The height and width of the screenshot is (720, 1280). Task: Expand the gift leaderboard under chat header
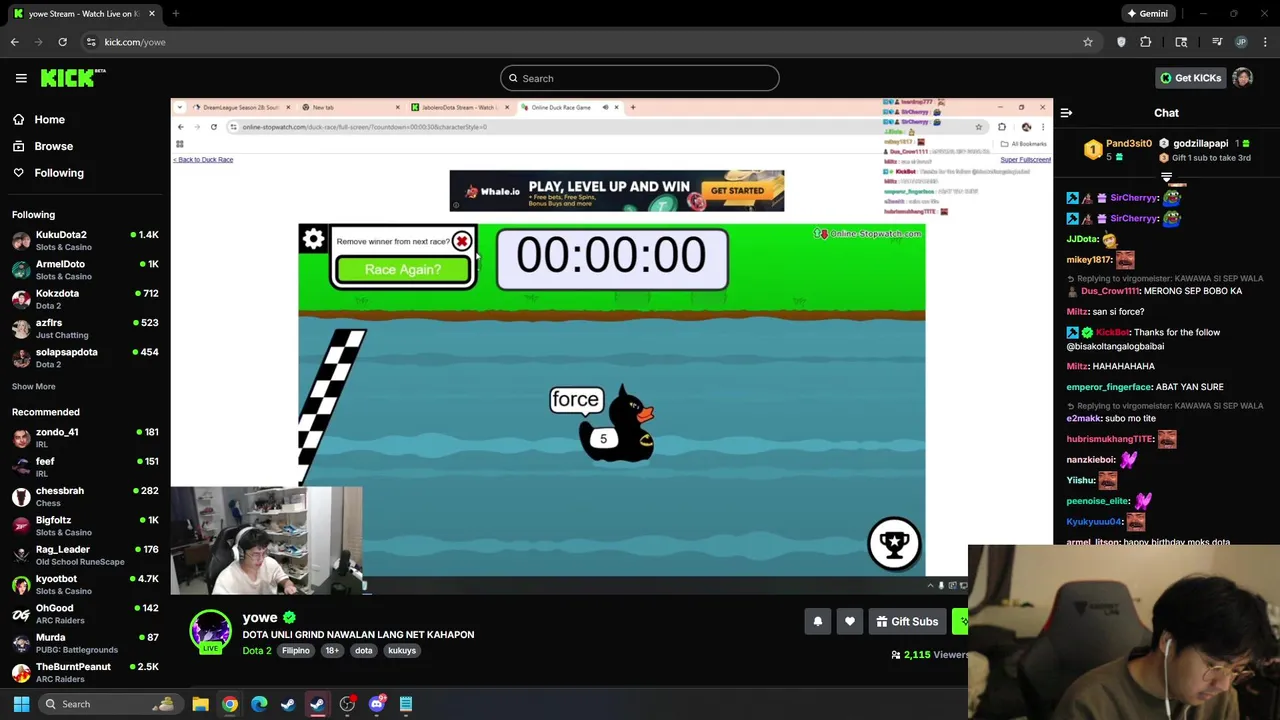[1166, 177]
